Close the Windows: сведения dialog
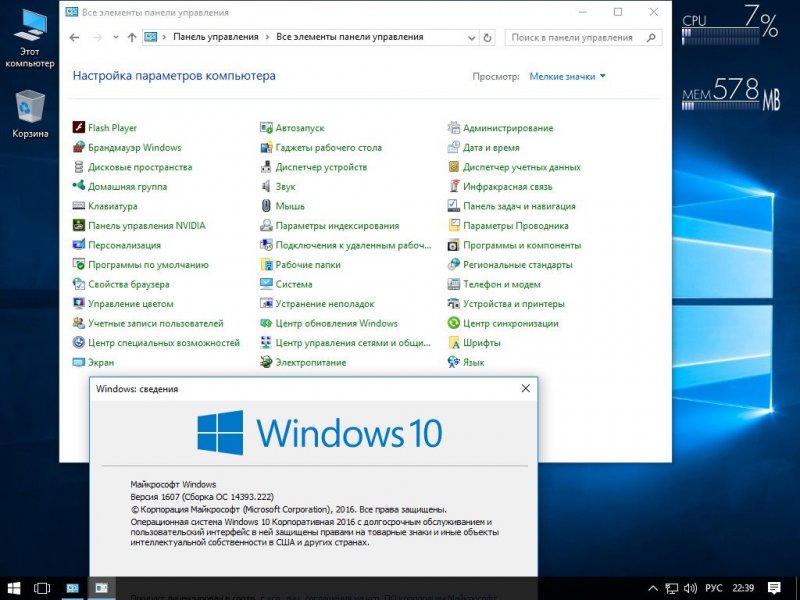Image resolution: width=800 pixels, height=600 pixels. pyautogui.click(x=526, y=388)
